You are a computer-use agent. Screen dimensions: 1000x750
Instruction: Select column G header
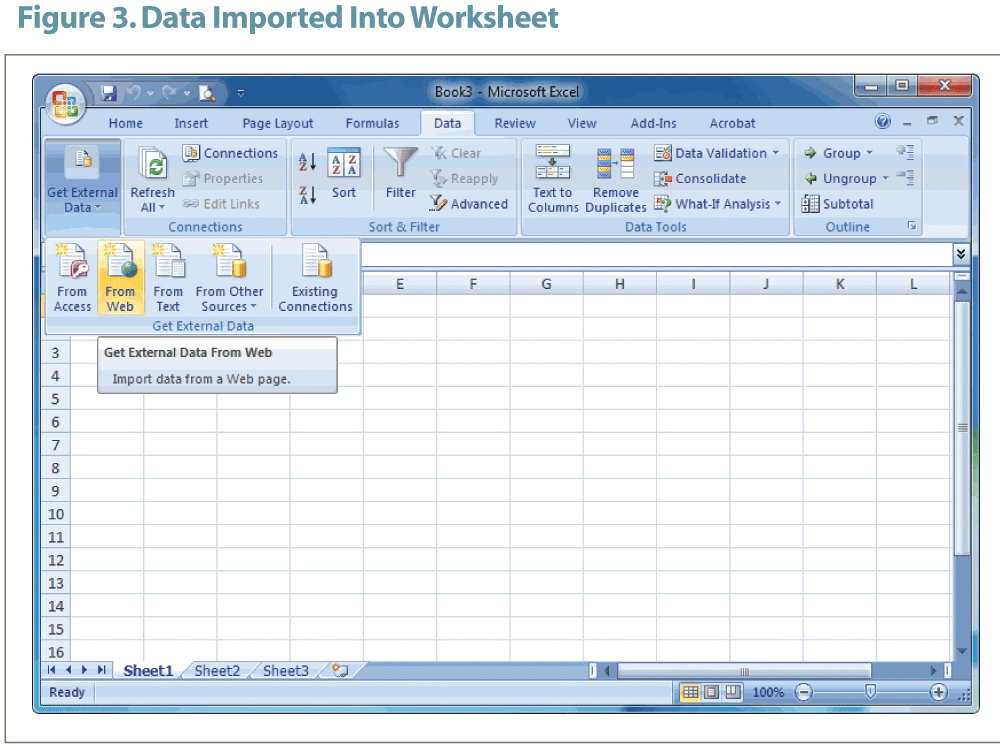pyautogui.click(x=547, y=284)
